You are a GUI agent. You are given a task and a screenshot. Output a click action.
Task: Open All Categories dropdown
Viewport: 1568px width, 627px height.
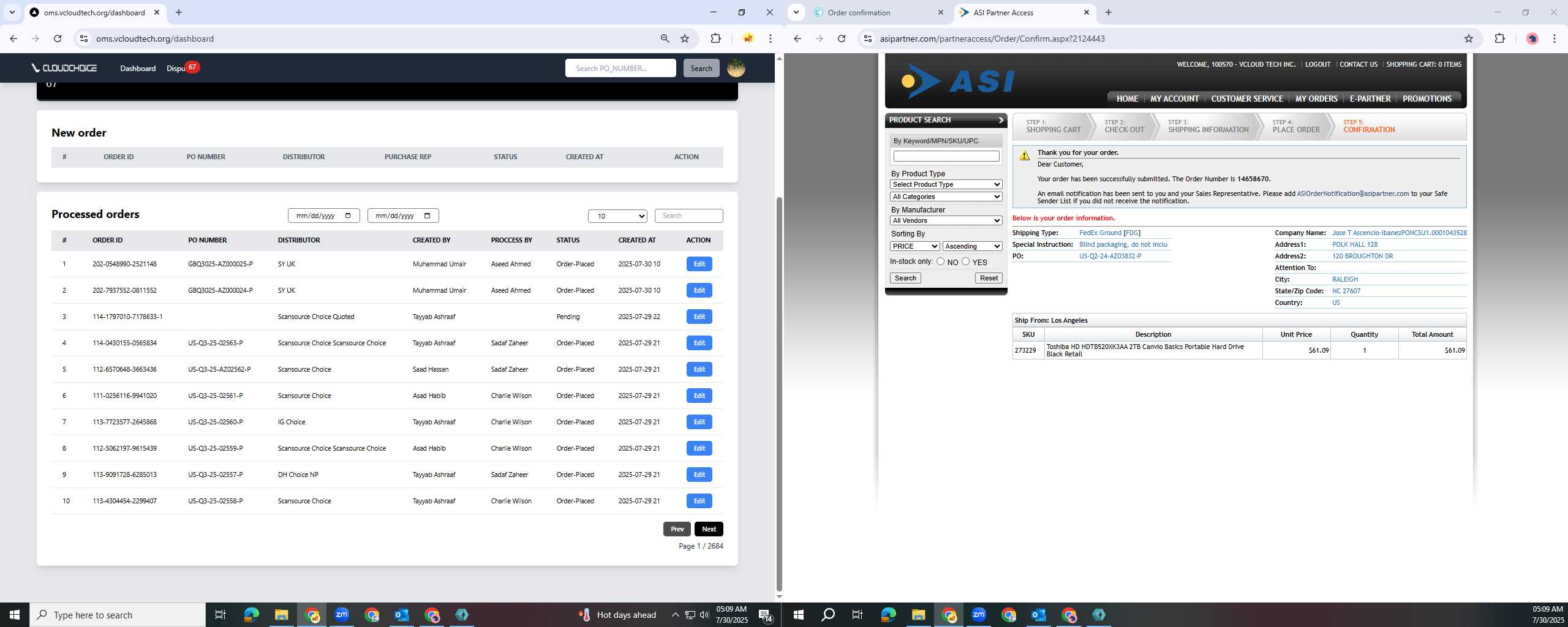pyautogui.click(x=946, y=197)
